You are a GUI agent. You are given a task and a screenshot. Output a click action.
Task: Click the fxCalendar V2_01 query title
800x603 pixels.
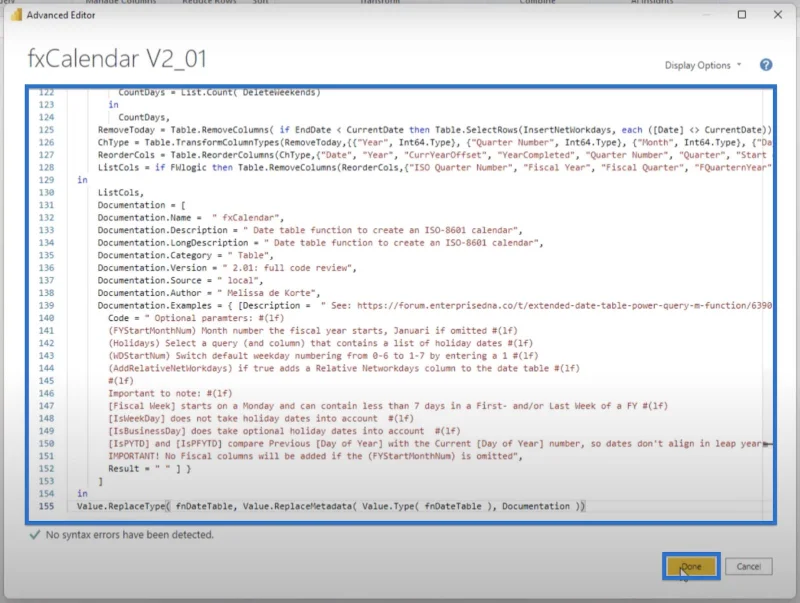tap(117, 59)
